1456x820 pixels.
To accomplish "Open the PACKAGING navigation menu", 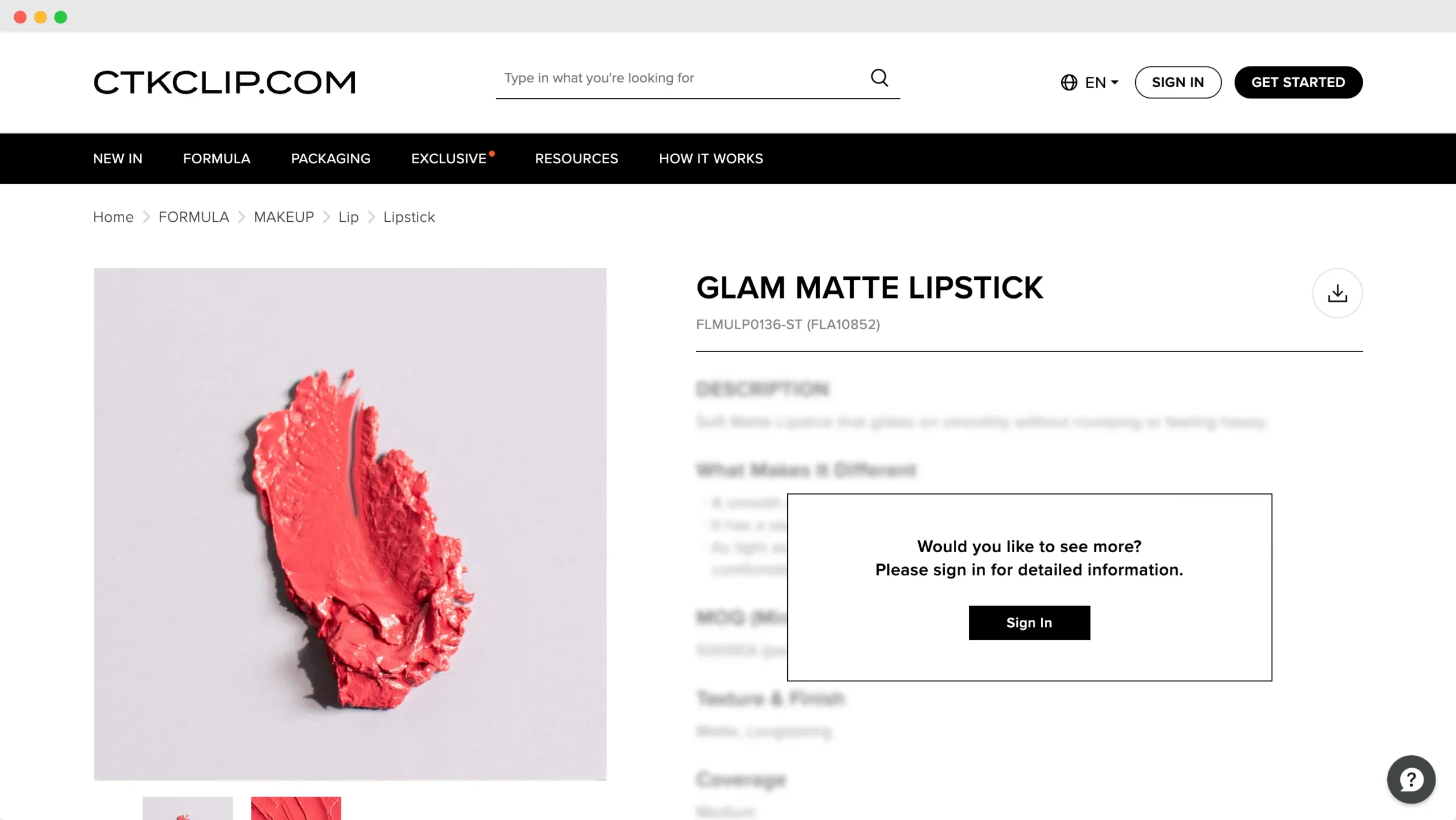I will (x=330, y=159).
